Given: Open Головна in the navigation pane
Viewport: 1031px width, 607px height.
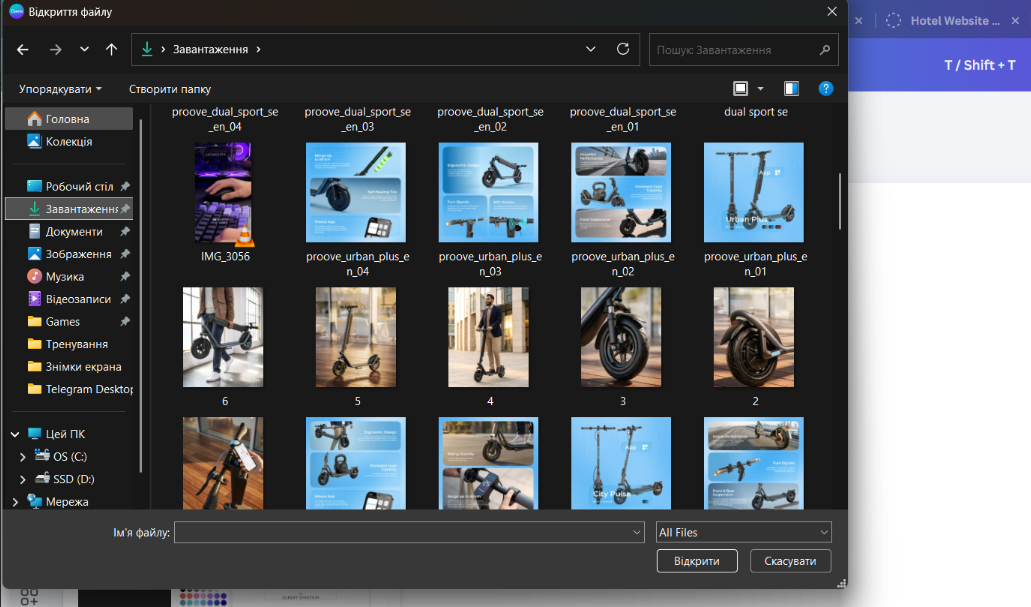Looking at the screenshot, I should point(67,119).
